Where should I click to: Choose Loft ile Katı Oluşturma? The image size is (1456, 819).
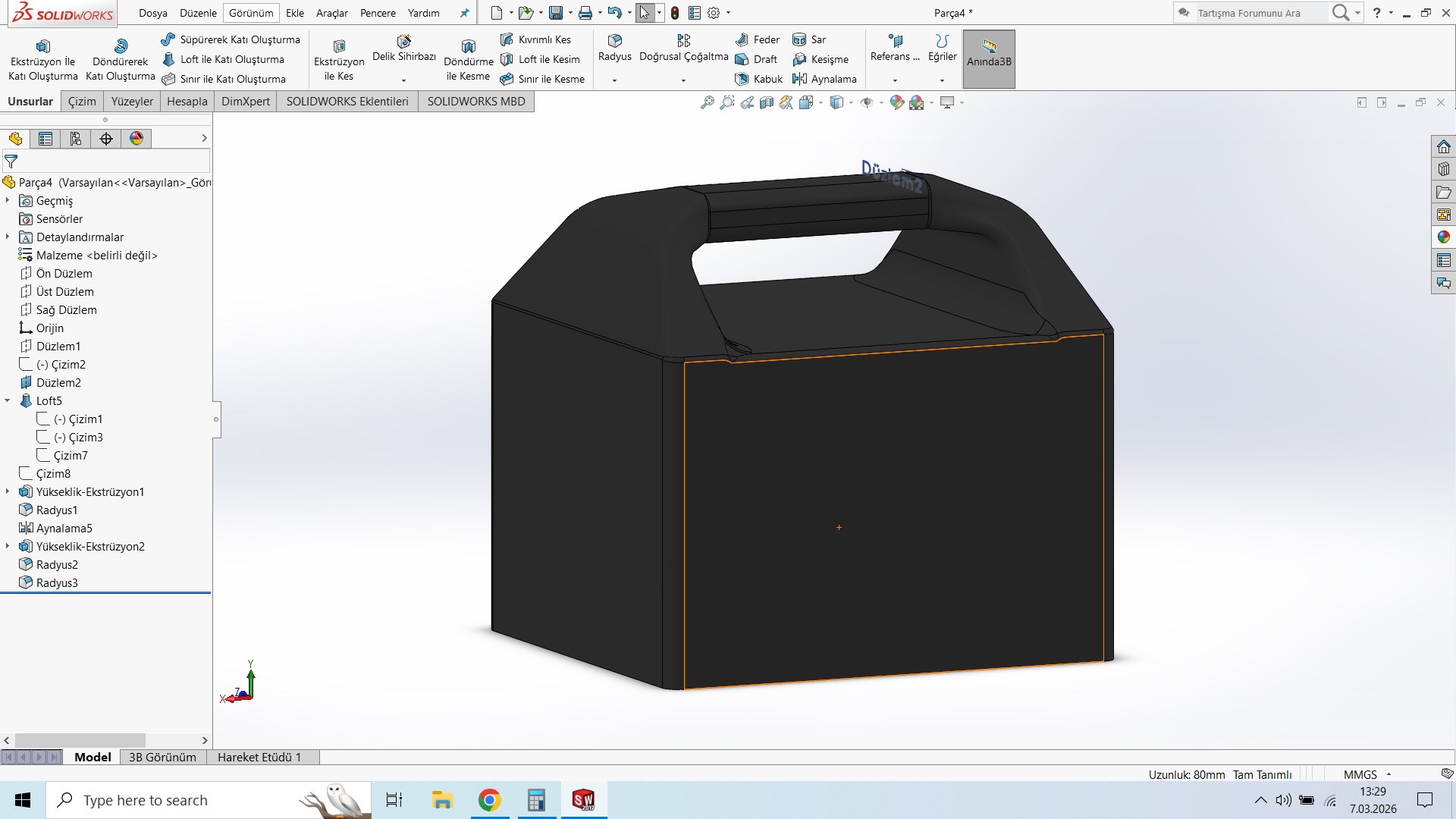click(223, 59)
